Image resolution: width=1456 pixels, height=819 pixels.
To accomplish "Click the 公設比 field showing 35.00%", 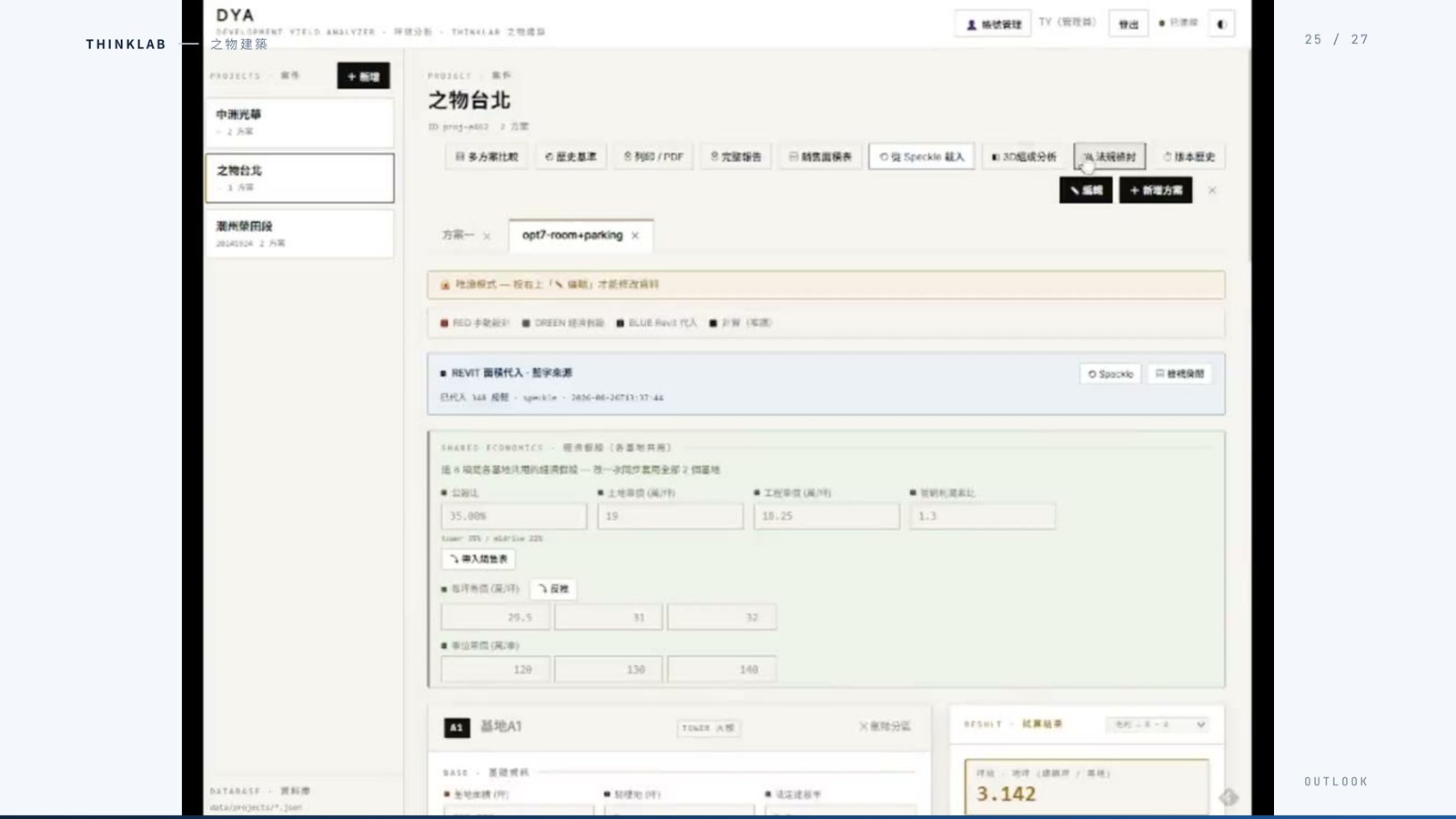I will pyautogui.click(x=514, y=516).
